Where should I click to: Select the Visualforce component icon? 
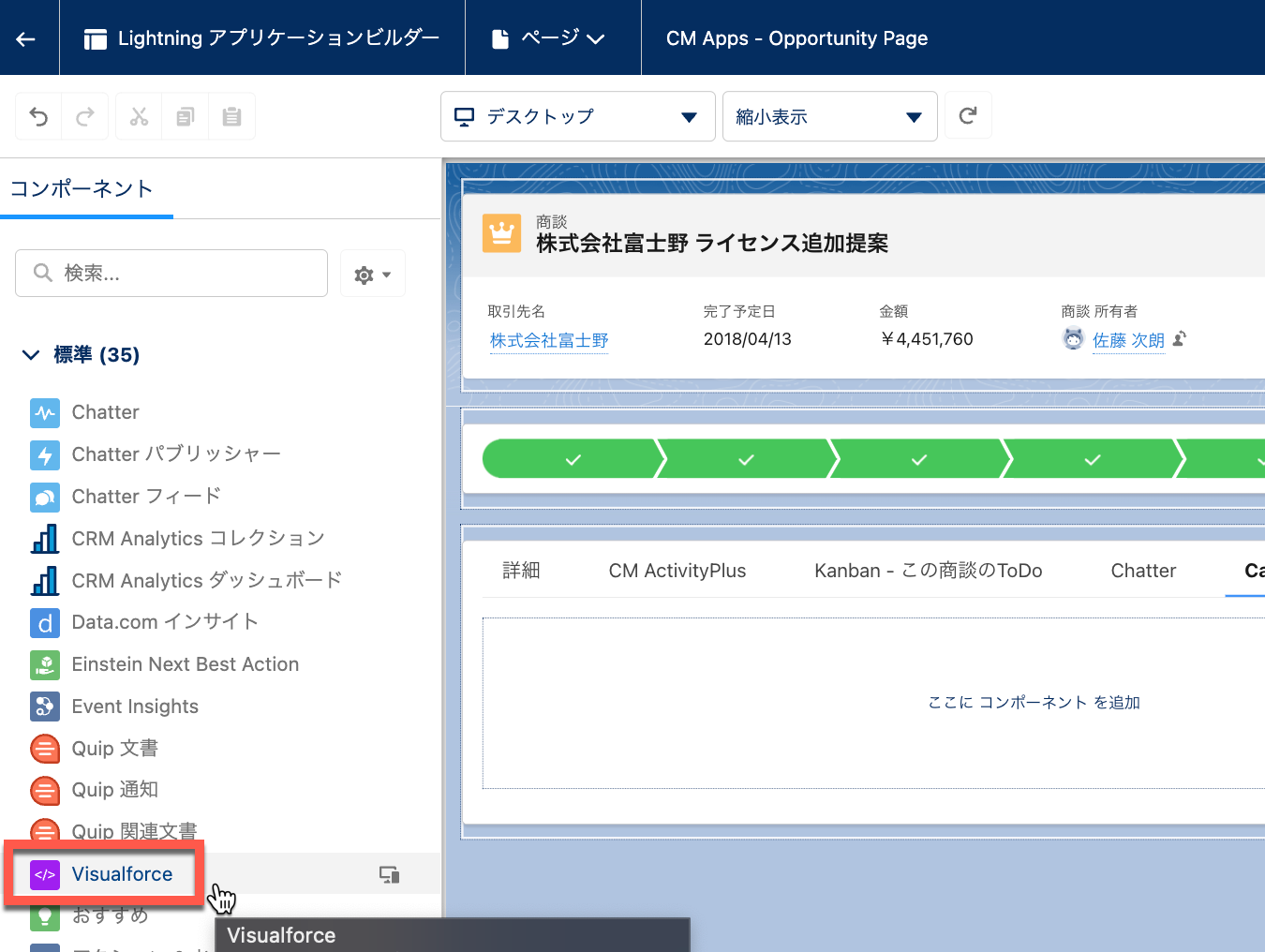point(45,874)
